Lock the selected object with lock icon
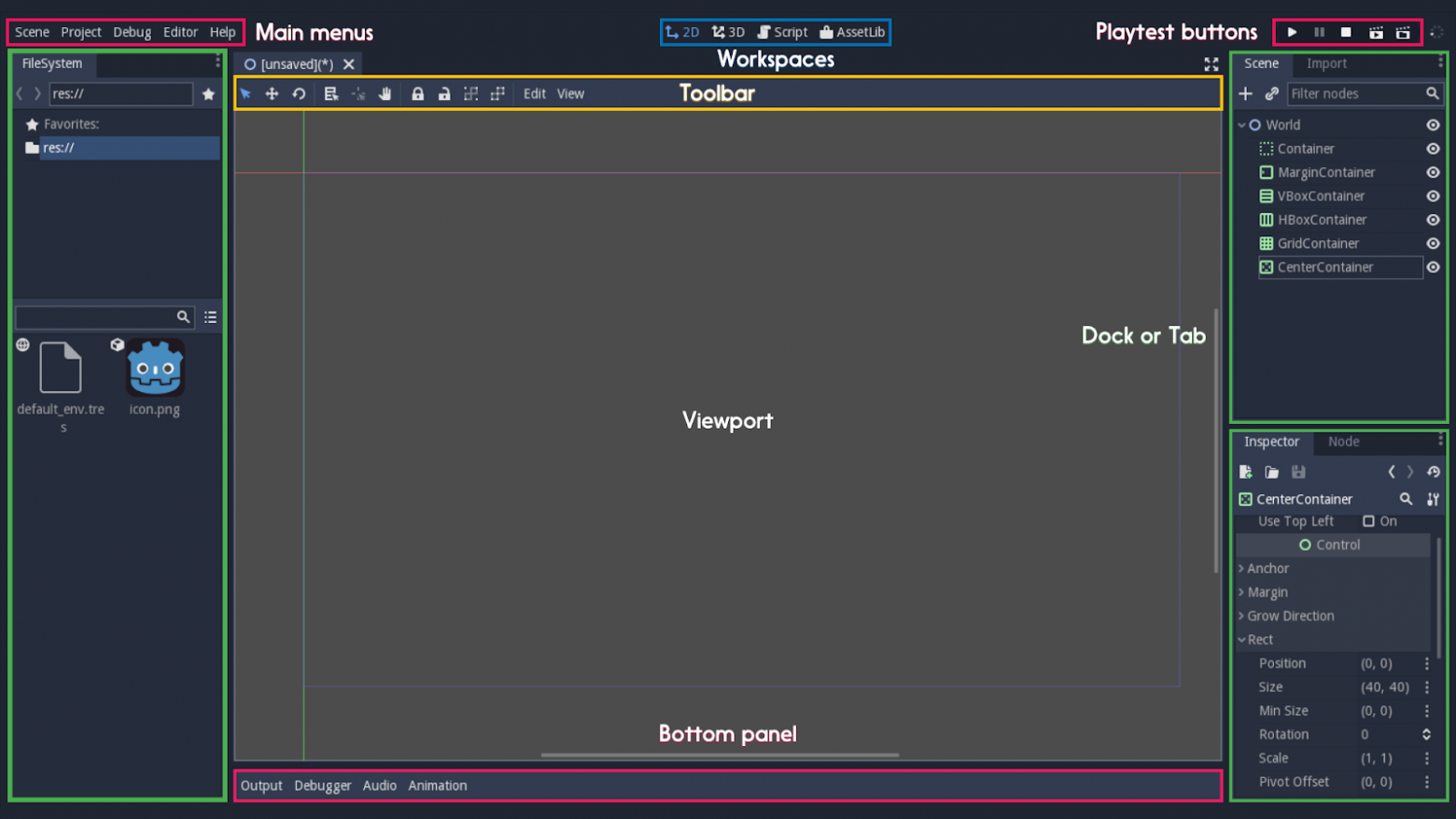The image size is (1456, 819). (x=417, y=93)
